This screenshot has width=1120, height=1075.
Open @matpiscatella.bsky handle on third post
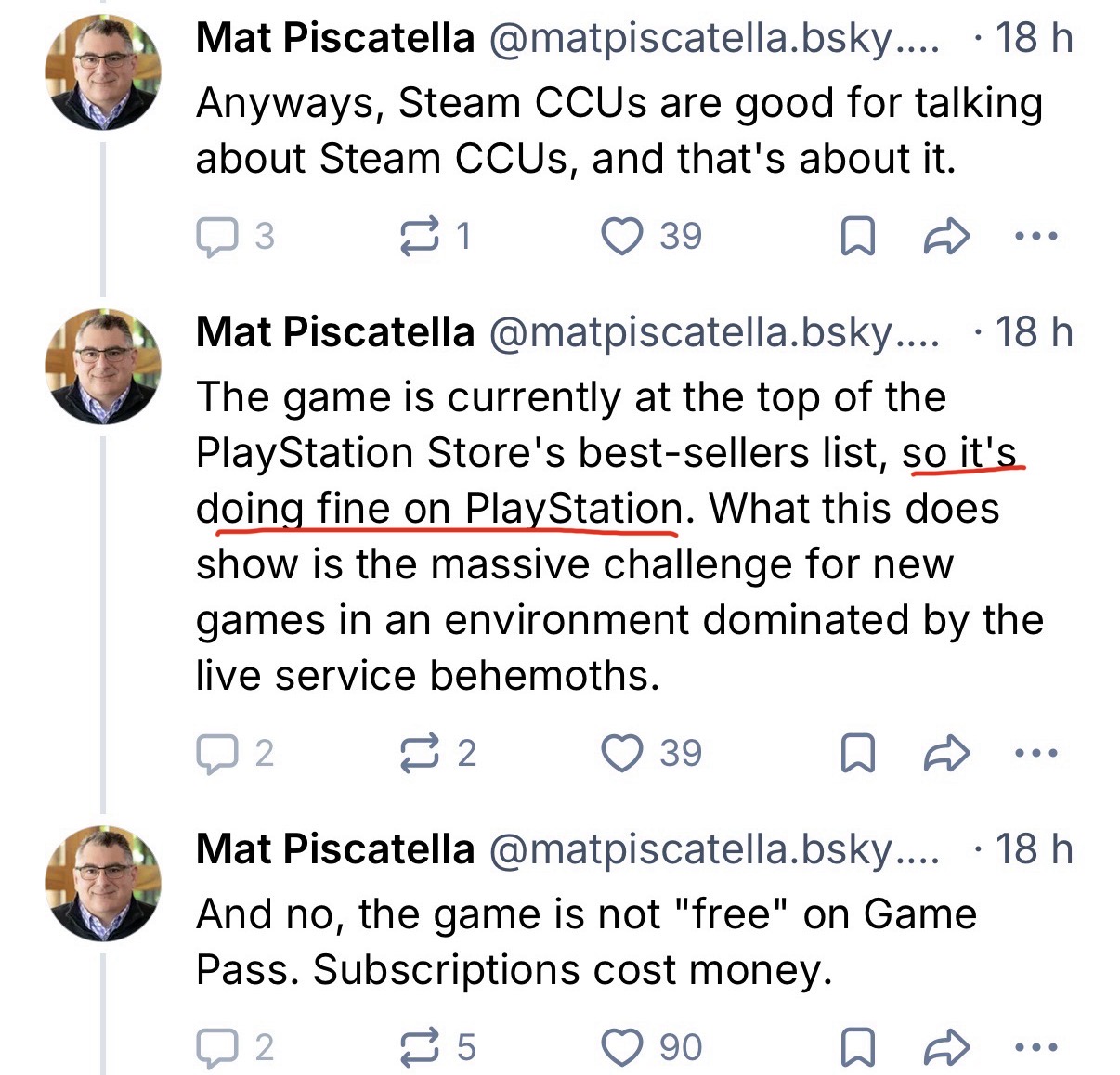(714, 849)
